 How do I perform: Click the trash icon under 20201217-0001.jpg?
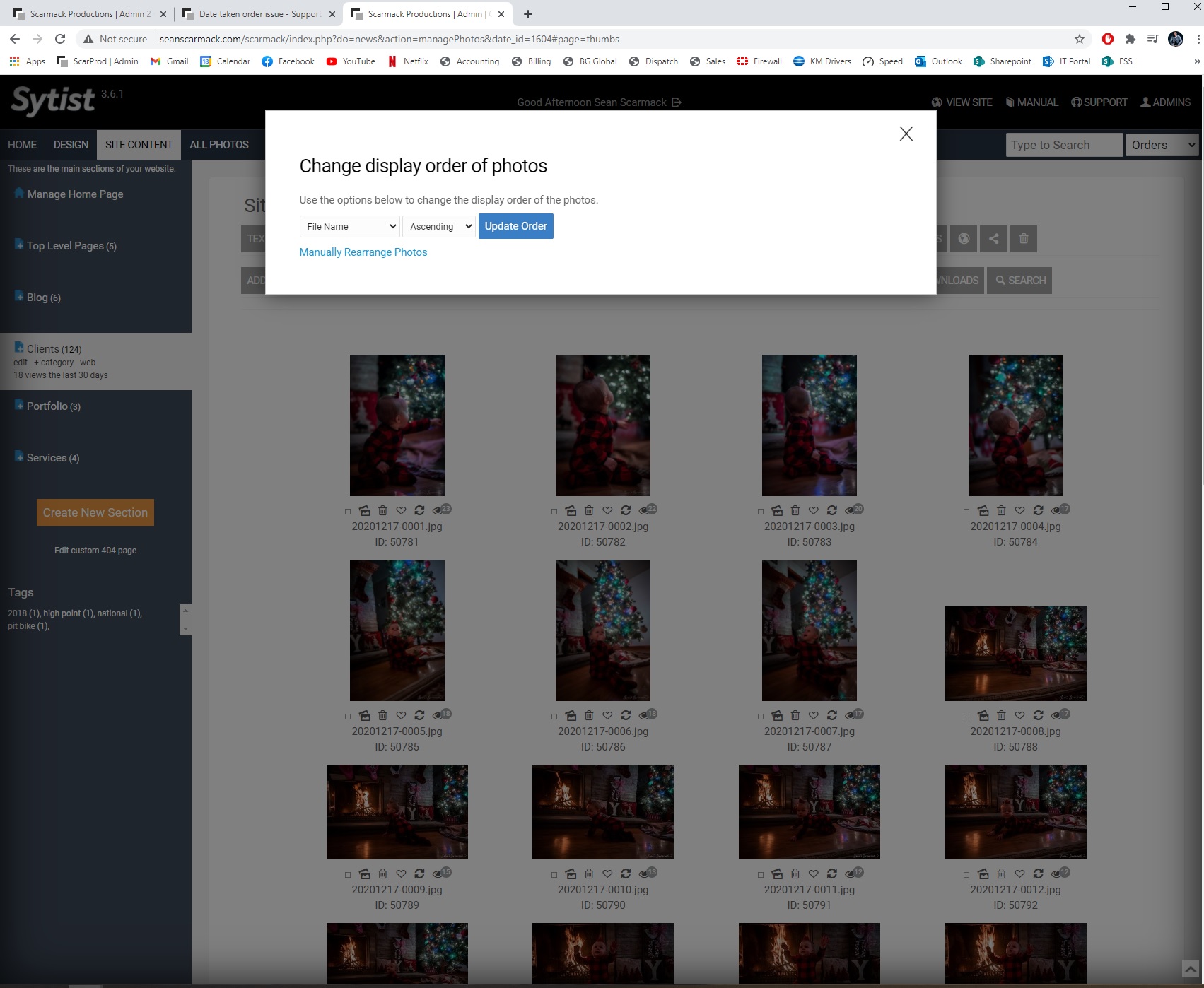pos(382,510)
